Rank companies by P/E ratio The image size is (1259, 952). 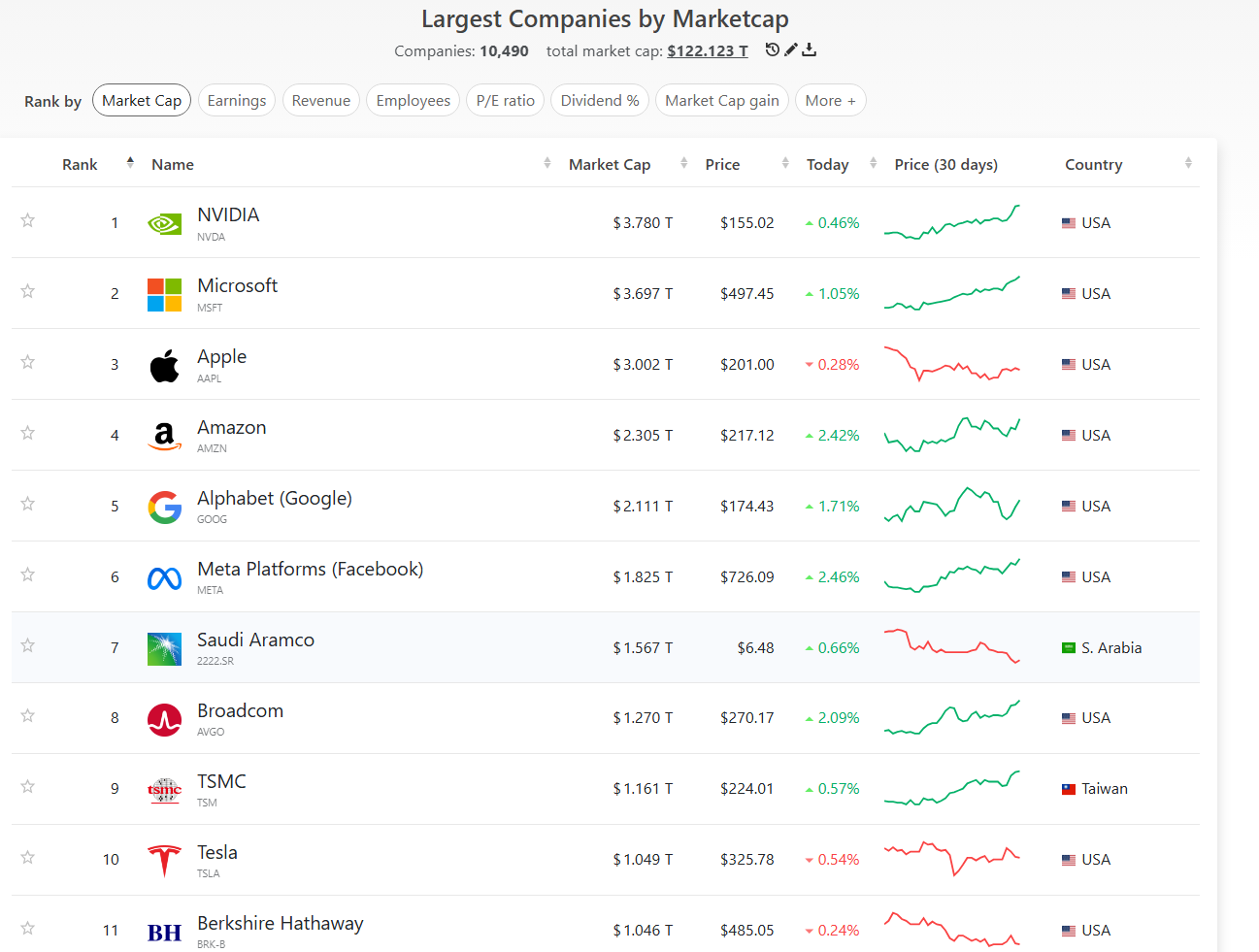click(x=506, y=100)
